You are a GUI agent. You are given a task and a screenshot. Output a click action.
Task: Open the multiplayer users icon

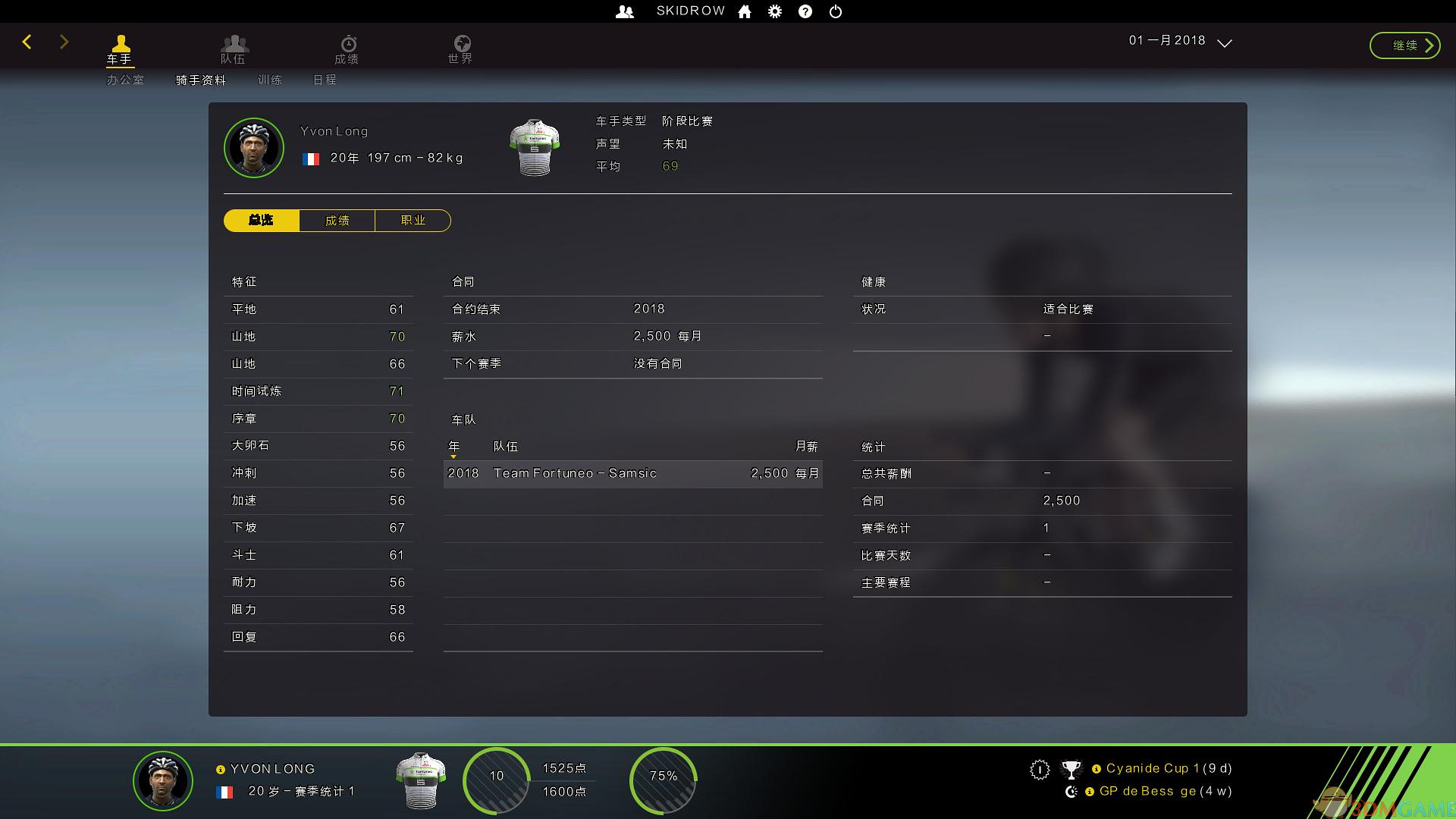coord(624,11)
